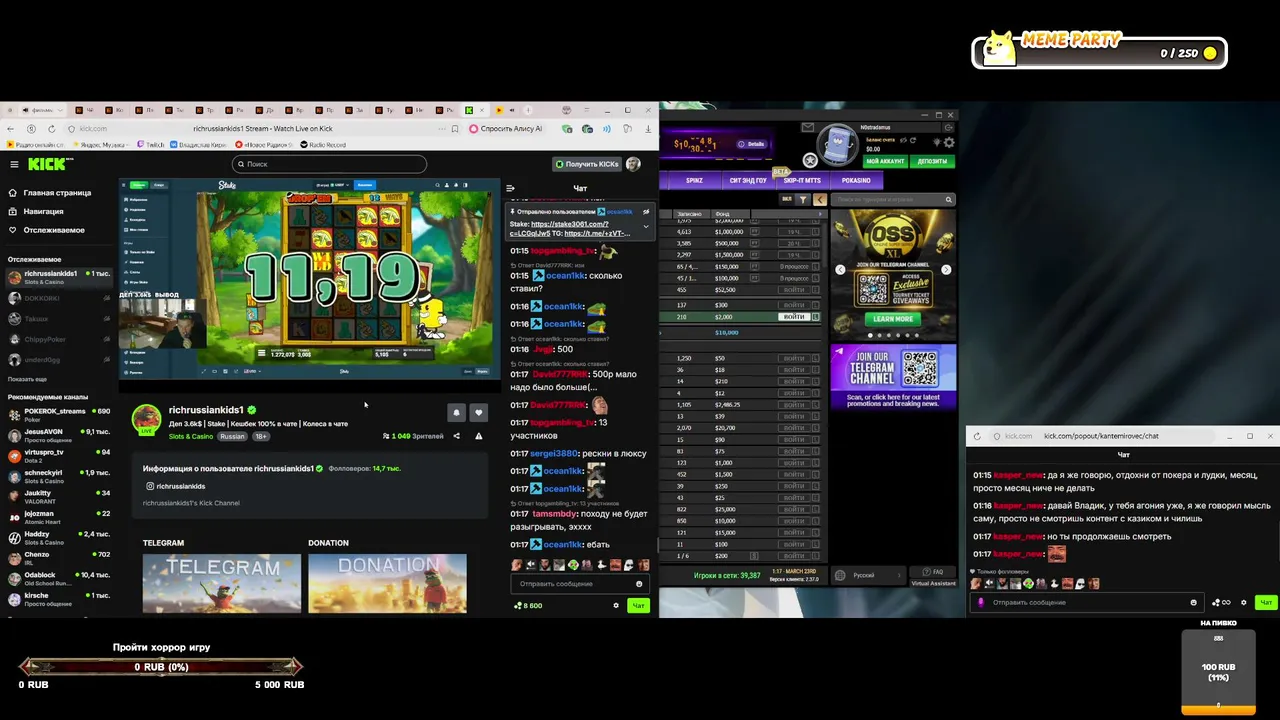
Task: Go to next OSS XL banner slide
Action: coord(946,270)
